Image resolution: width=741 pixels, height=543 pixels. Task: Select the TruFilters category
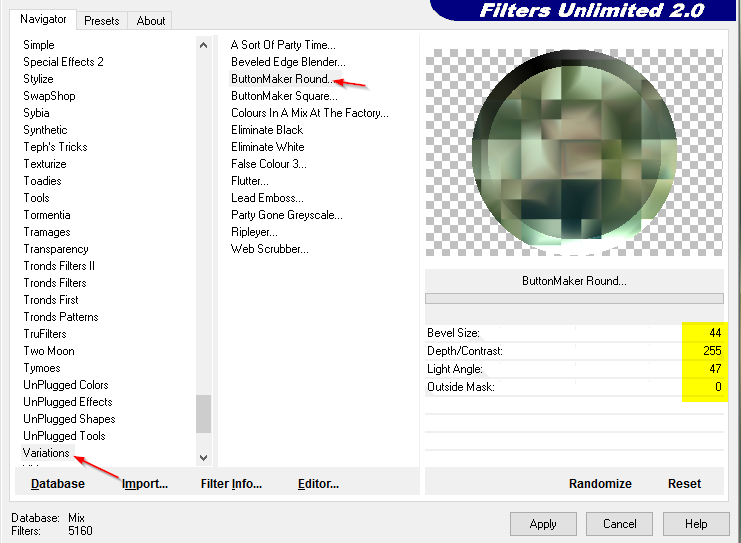coord(45,334)
